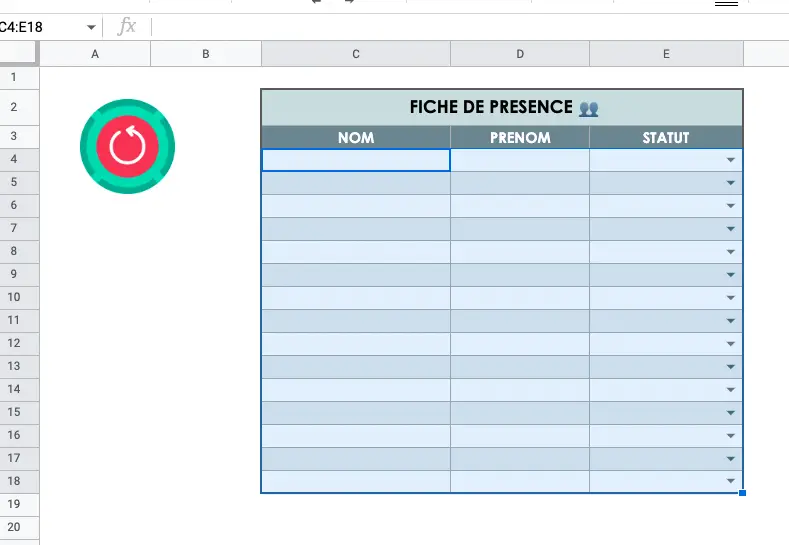Click the red reset circular arrow button
The width and height of the screenshot is (789, 545).
[127, 146]
